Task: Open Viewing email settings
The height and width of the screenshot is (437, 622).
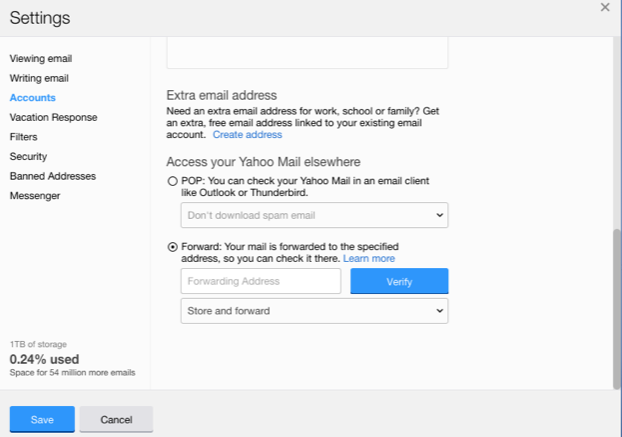Action: tap(40, 59)
